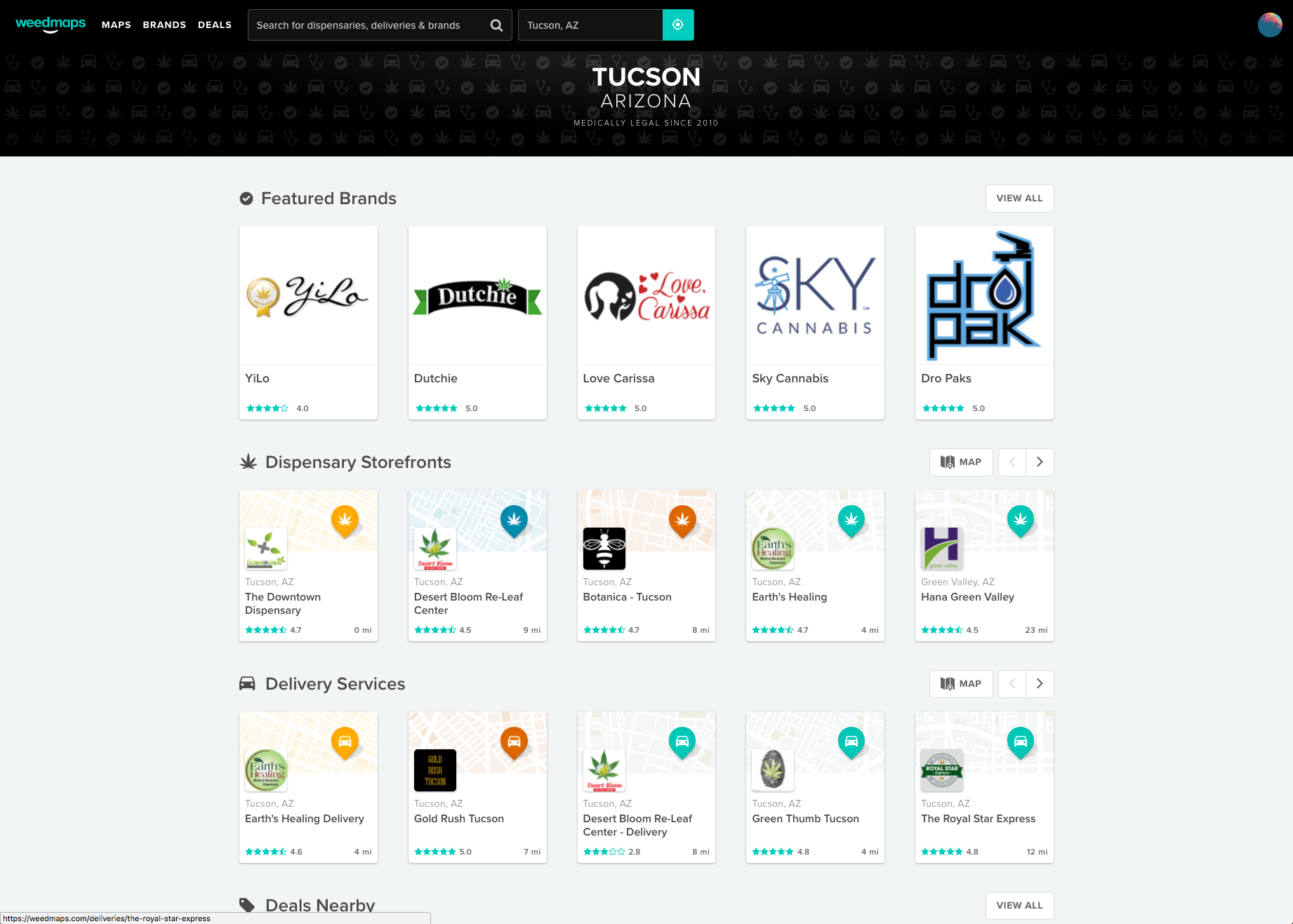Open the Dutchie brand logo
1293x924 pixels.
tap(477, 295)
